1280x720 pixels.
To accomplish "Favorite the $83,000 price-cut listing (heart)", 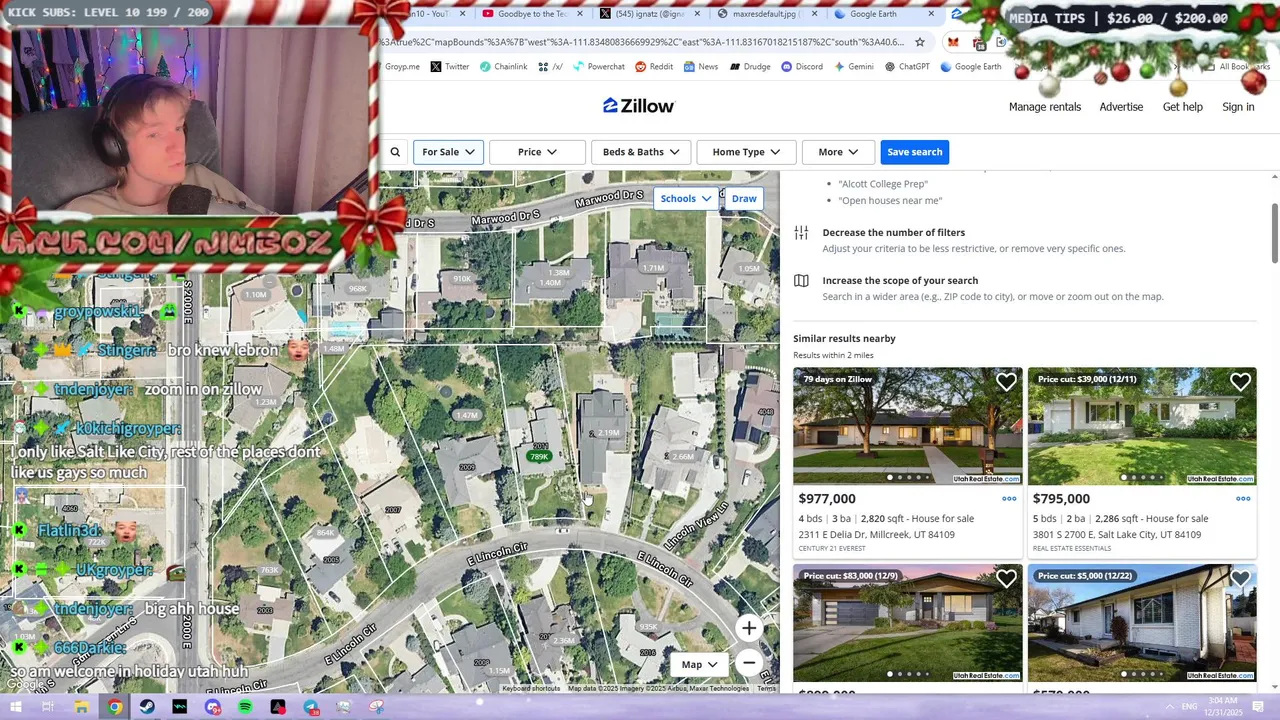I will [1006, 578].
